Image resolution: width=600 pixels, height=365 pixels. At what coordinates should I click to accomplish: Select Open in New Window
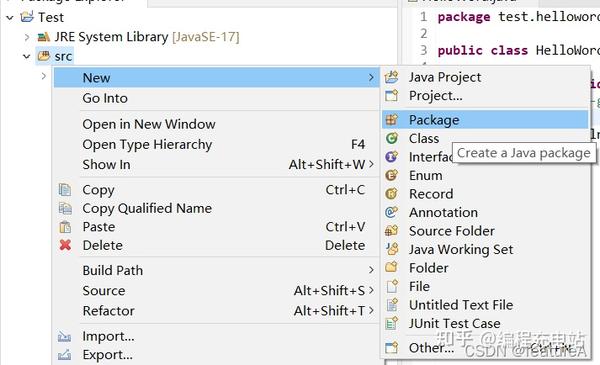[216, 124]
